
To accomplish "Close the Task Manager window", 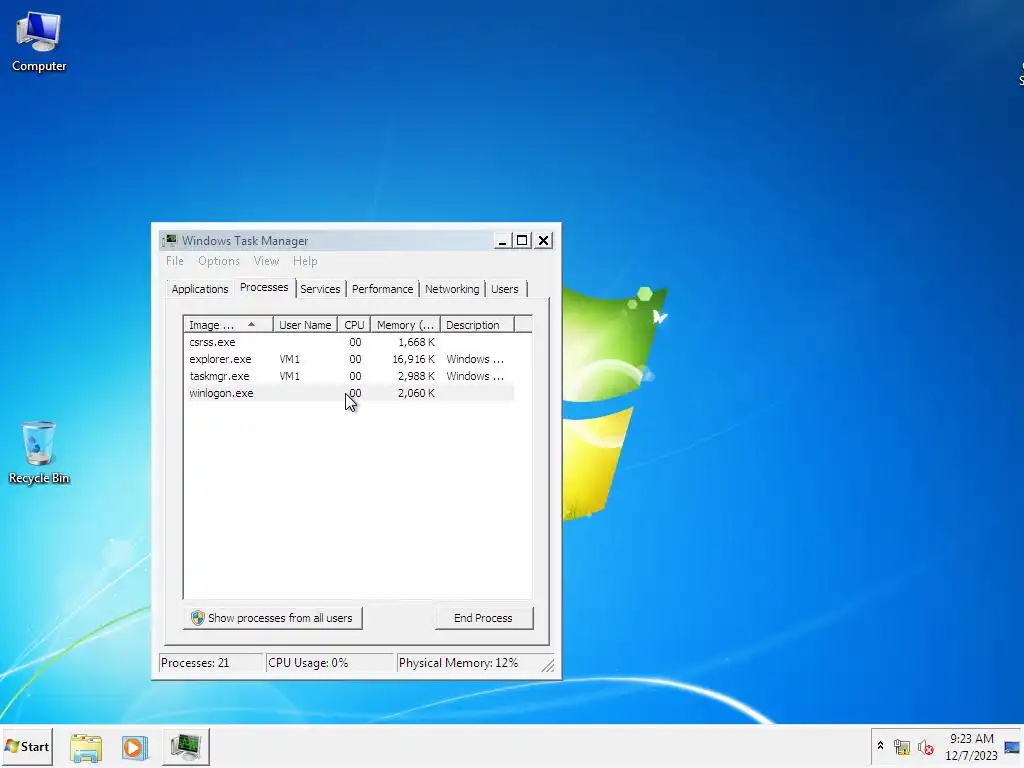I will [543, 240].
